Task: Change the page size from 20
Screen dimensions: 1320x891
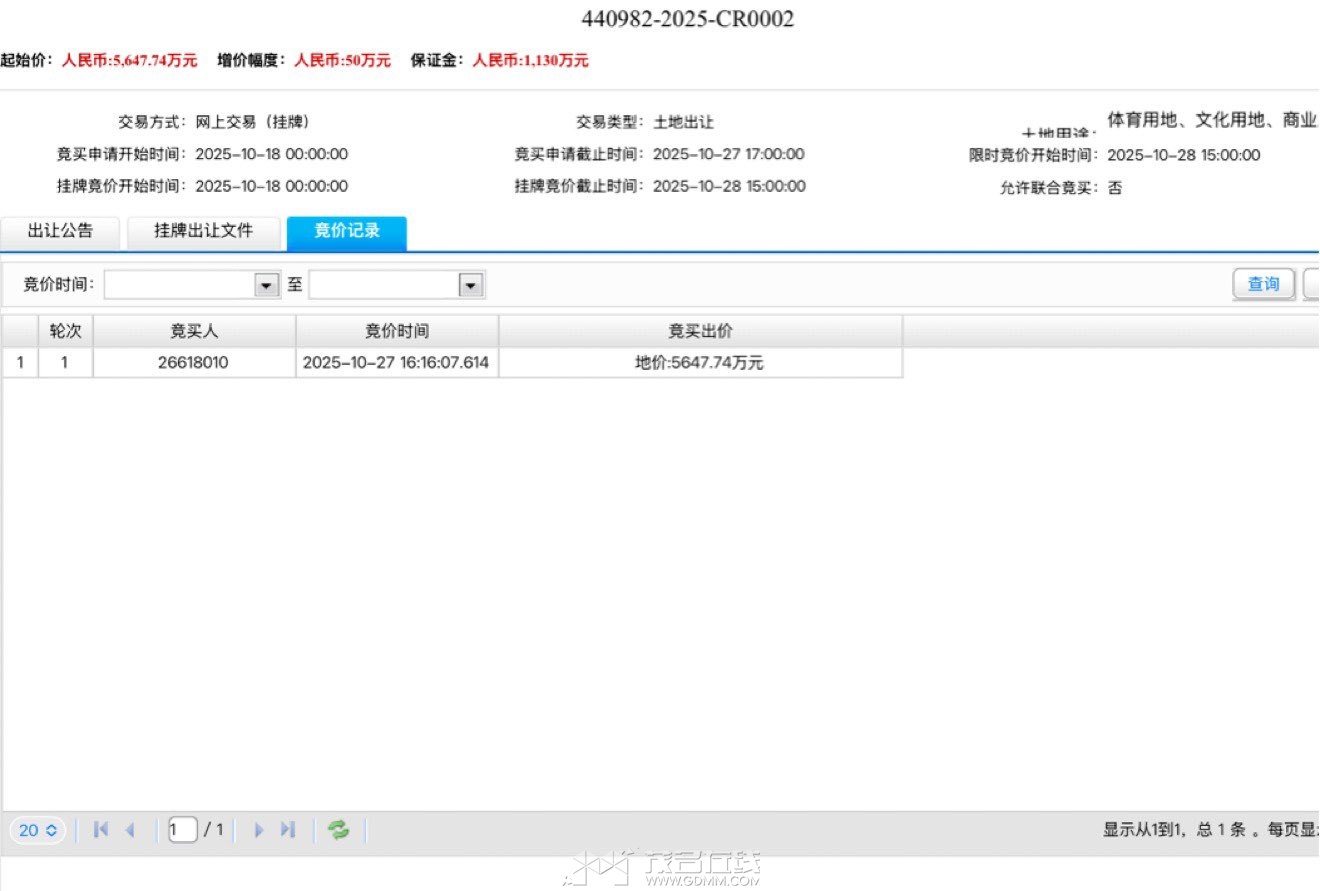Action: pos(39,830)
